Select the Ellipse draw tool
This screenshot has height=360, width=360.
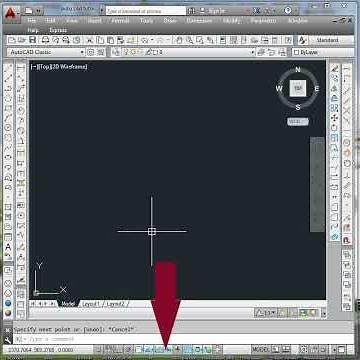(8, 157)
